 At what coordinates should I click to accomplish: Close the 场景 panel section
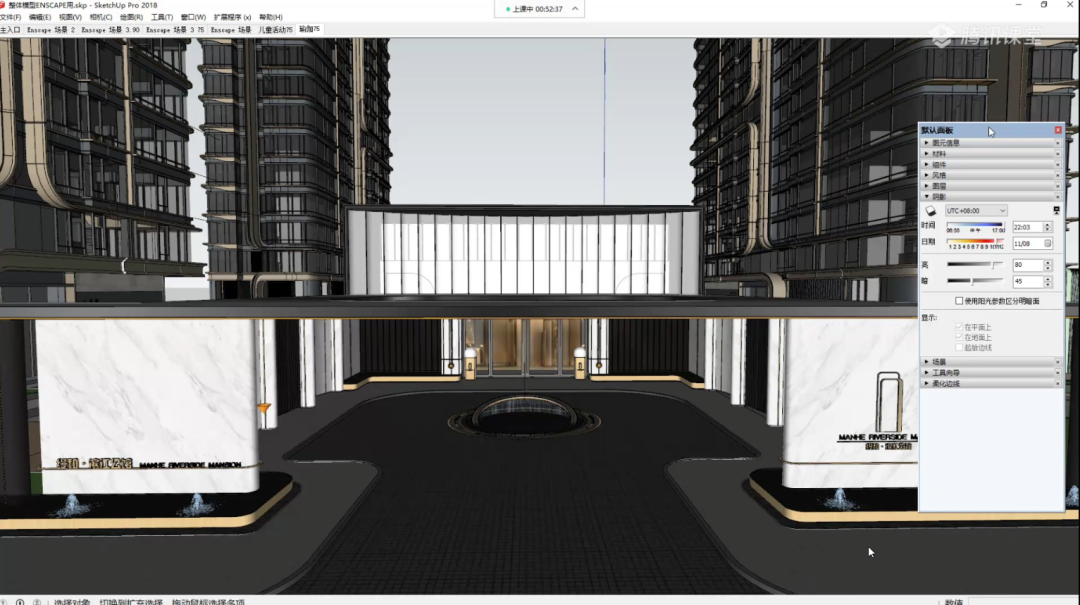pyautogui.click(x=1058, y=362)
